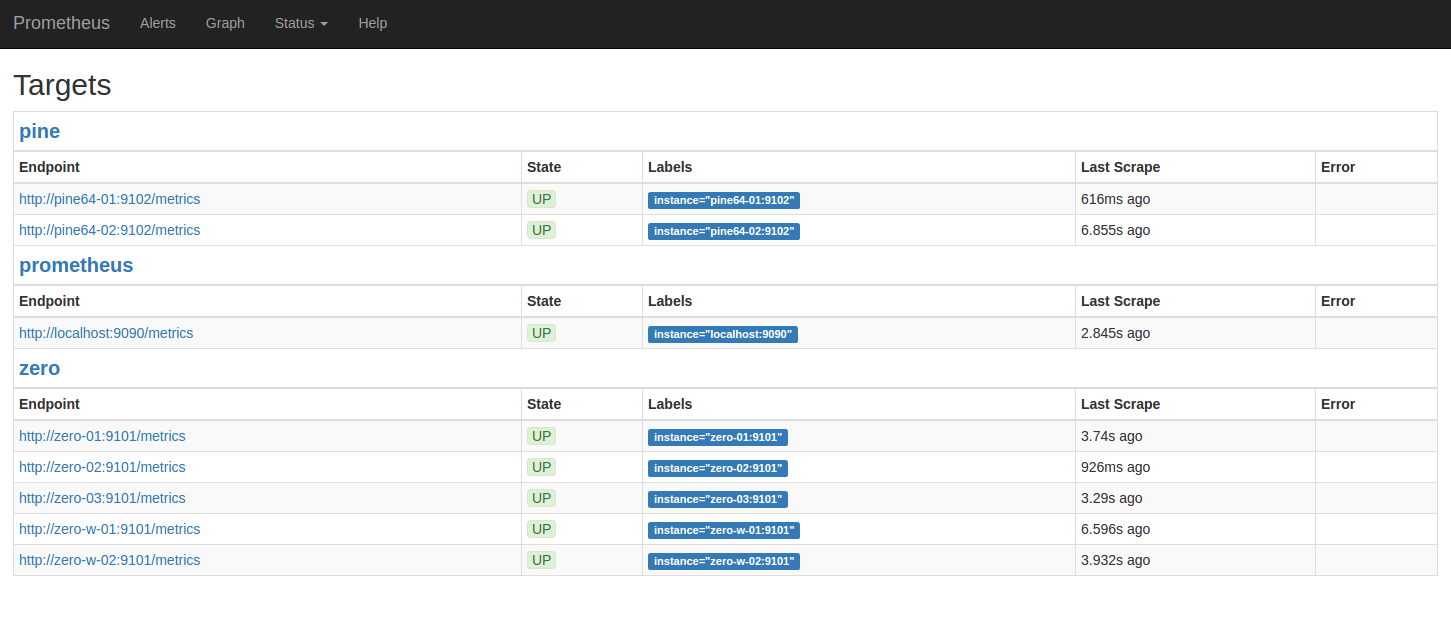Click the UP badge for zero-01
This screenshot has width=1451, height=634.
click(x=541, y=436)
